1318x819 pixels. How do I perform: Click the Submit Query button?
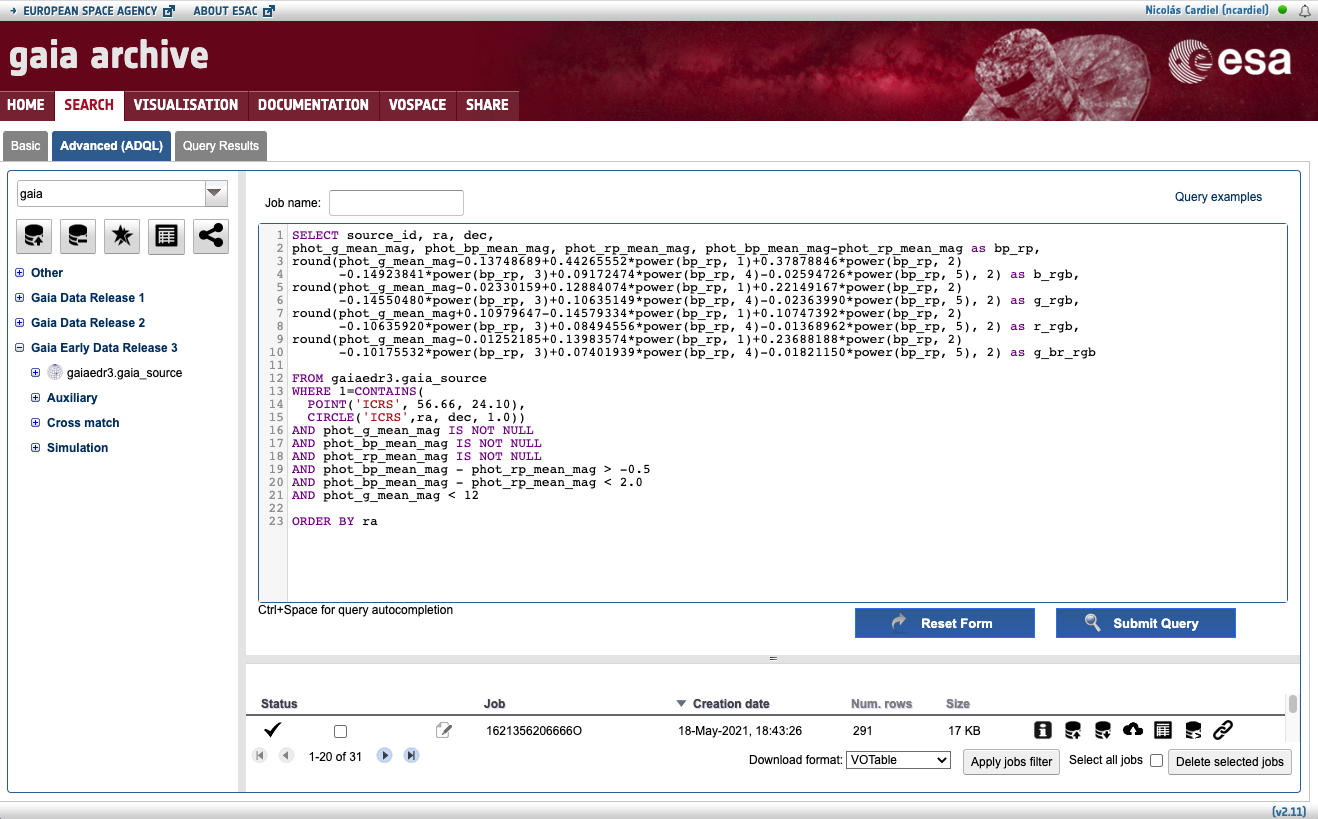pos(1146,623)
